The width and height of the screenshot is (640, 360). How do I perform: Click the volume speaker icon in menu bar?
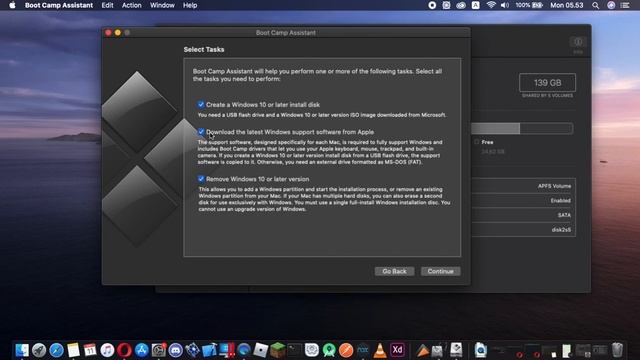click(x=505, y=5)
